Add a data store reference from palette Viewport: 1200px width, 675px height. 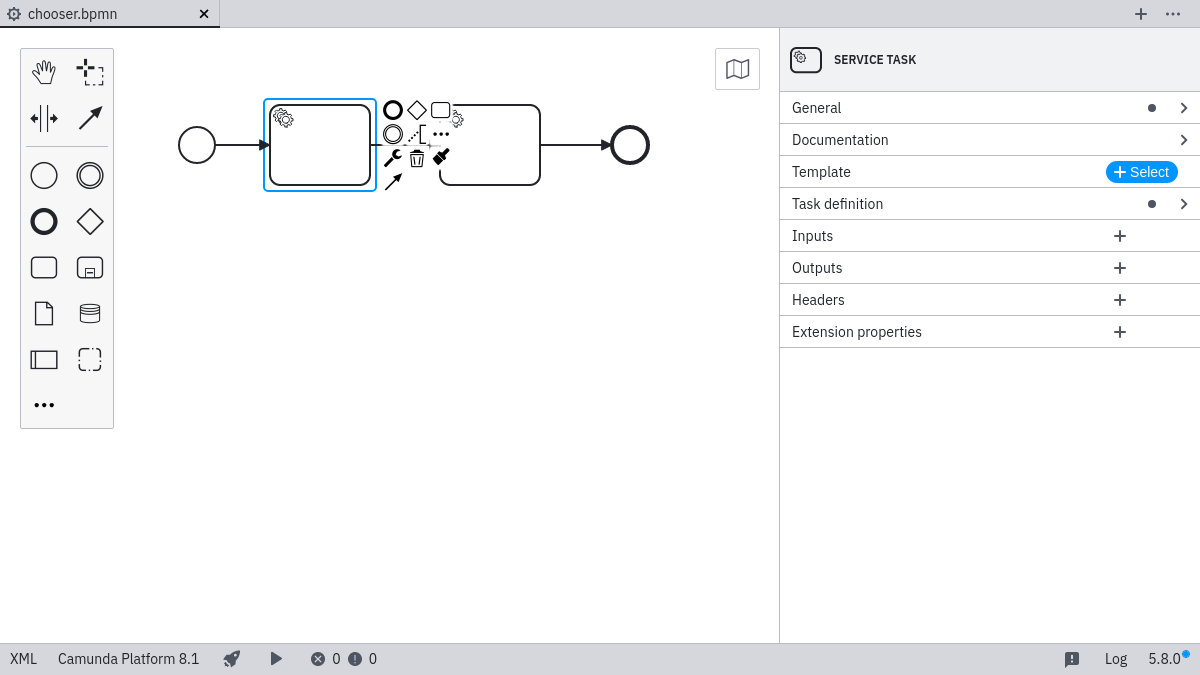90,314
